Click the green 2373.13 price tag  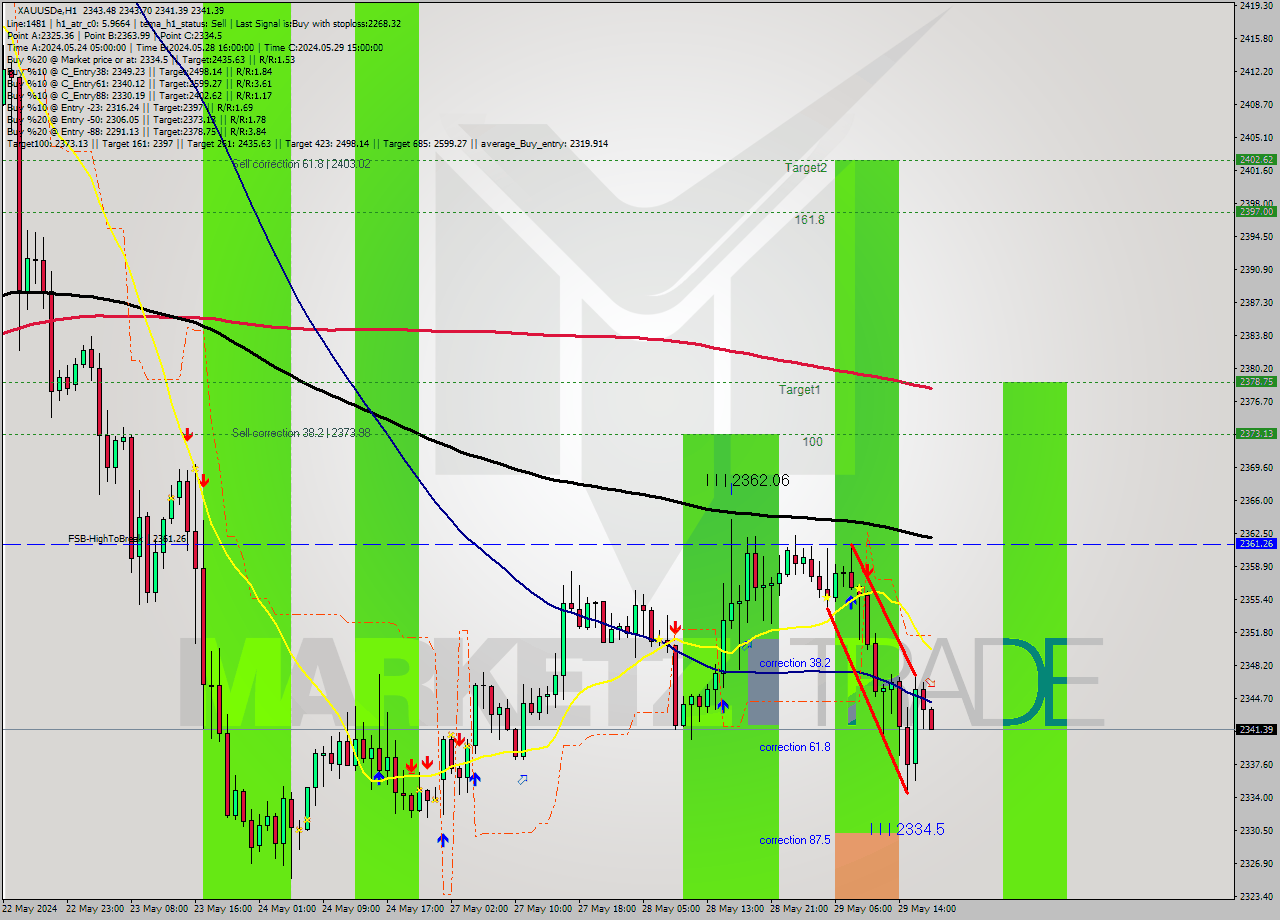pos(1256,433)
